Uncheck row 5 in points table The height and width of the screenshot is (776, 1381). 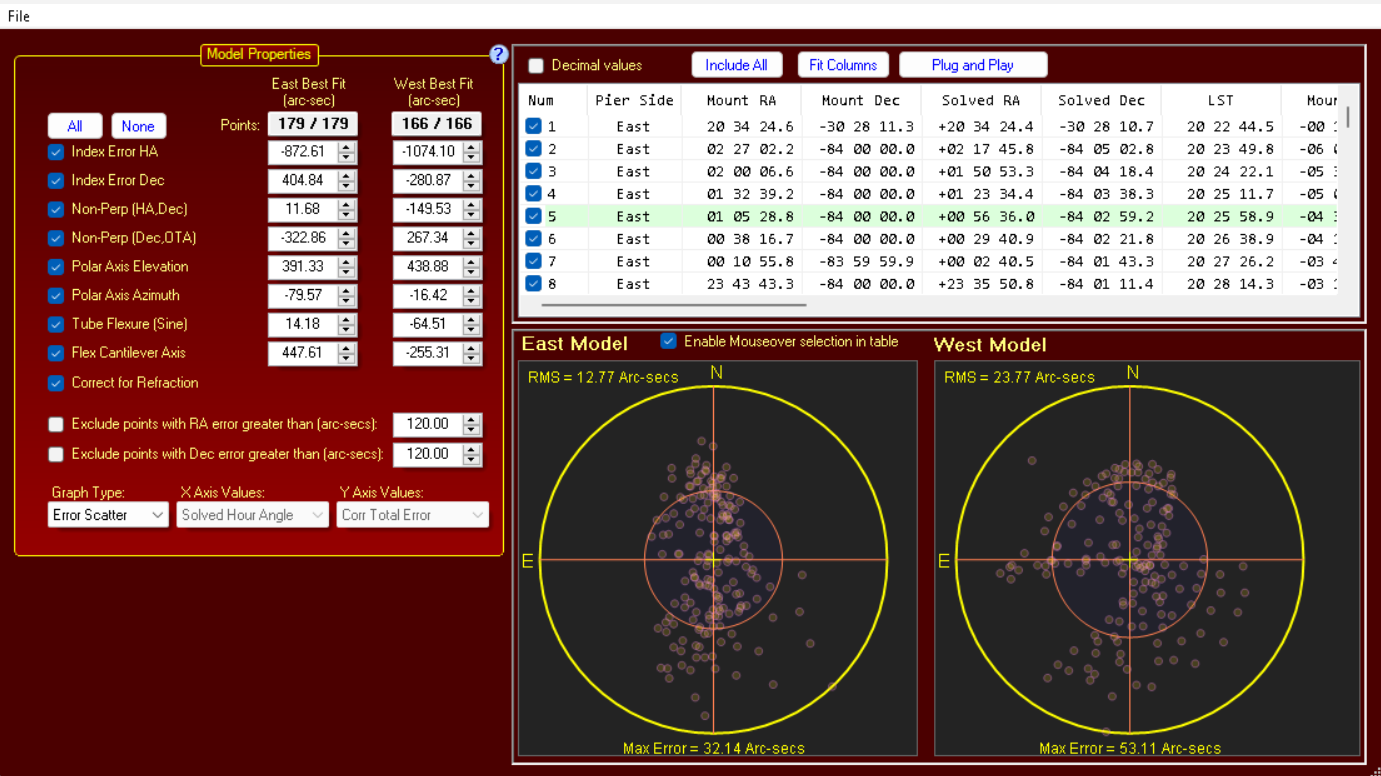(533, 216)
